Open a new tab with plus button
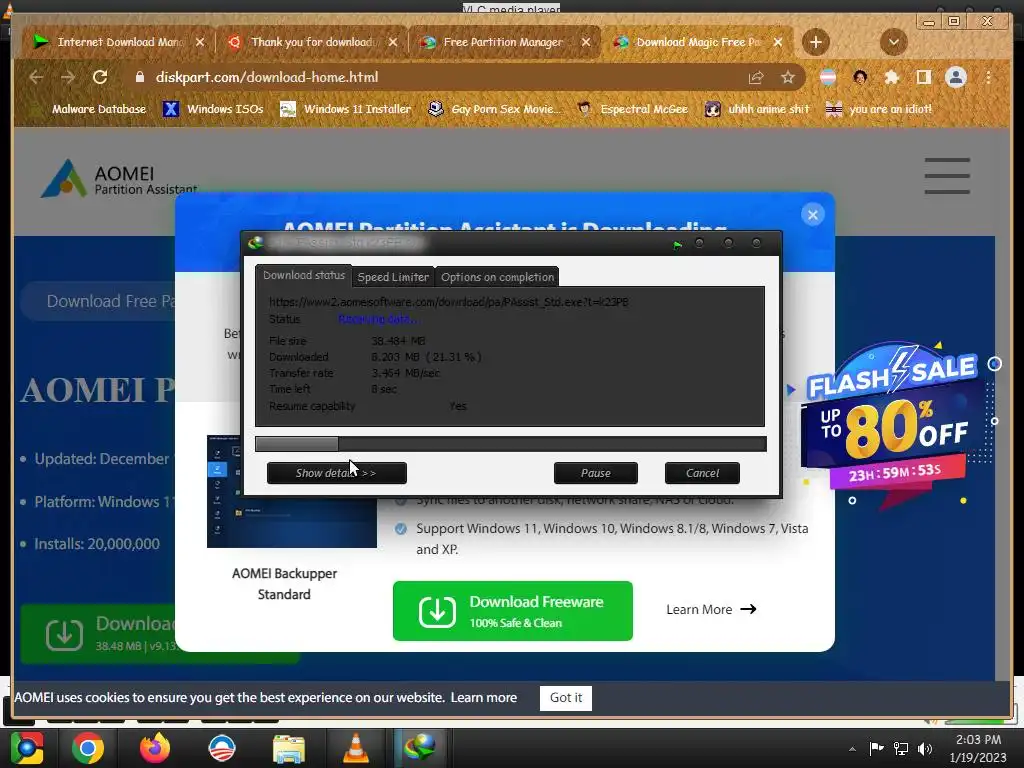 tap(816, 42)
